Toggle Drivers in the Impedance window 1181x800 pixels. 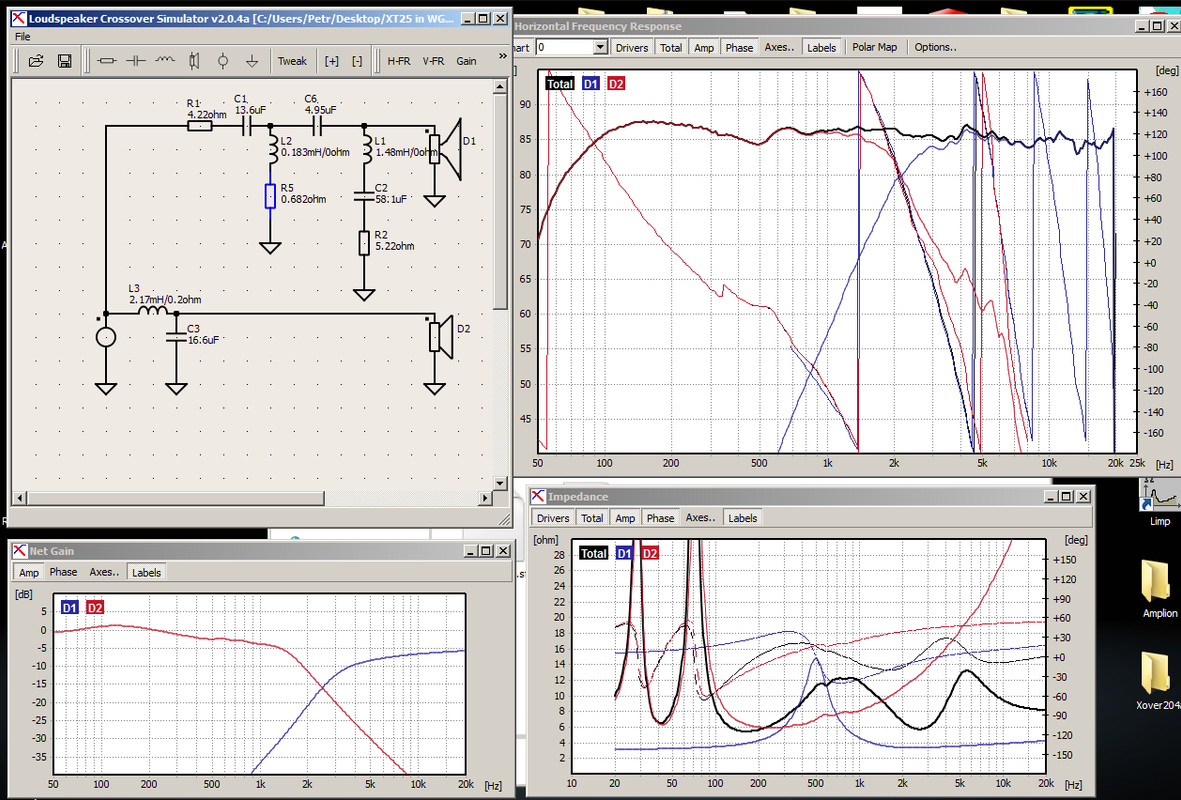(x=553, y=518)
